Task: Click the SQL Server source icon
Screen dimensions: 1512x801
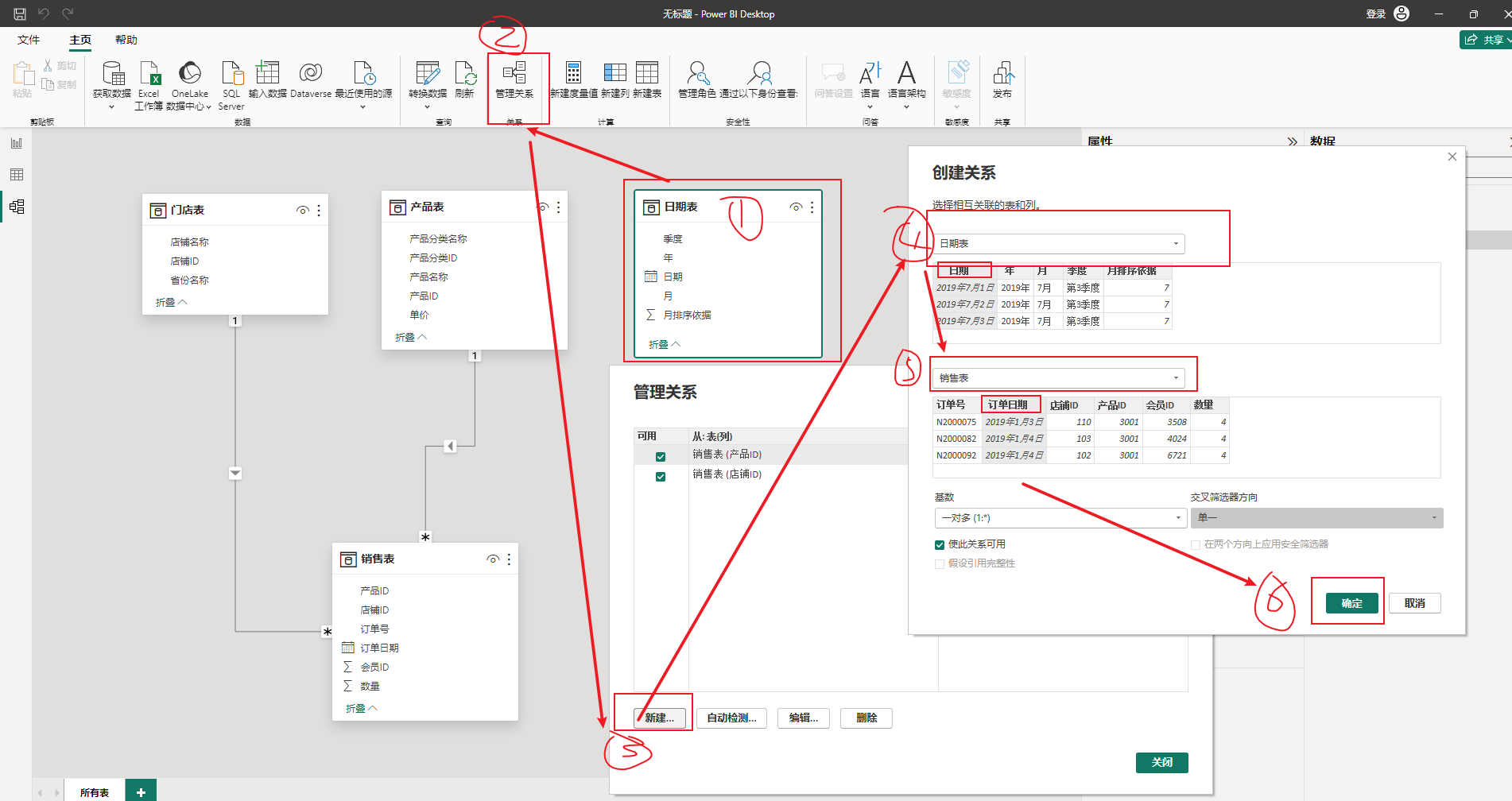Action: (x=231, y=84)
